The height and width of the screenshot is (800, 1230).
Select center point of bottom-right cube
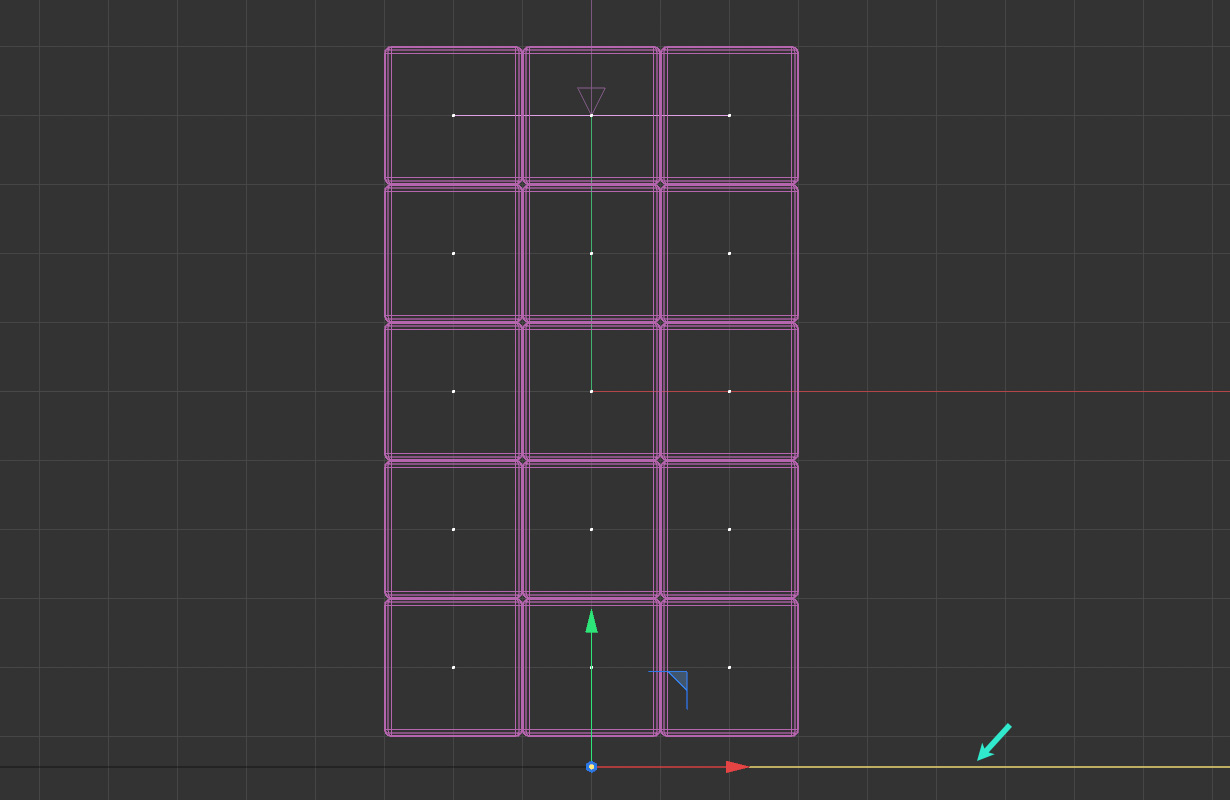(x=729, y=667)
